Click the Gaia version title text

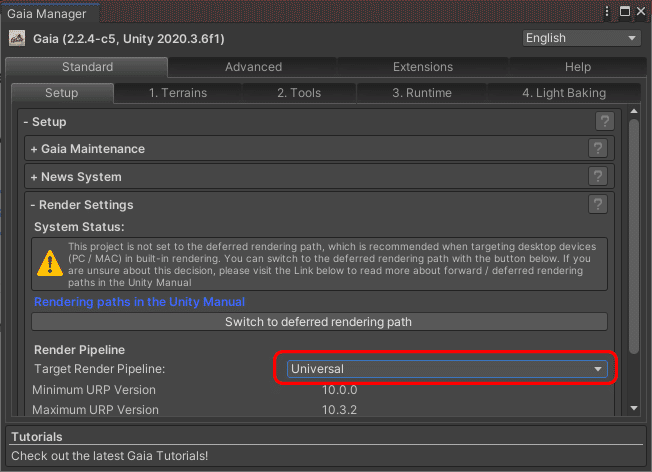[129, 39]
